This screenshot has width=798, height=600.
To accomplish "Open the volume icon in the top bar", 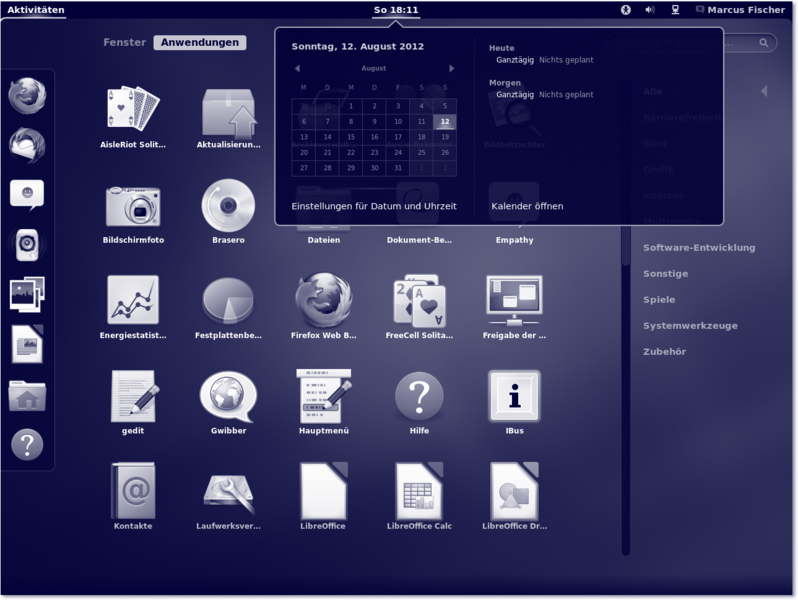I will 650,10.
